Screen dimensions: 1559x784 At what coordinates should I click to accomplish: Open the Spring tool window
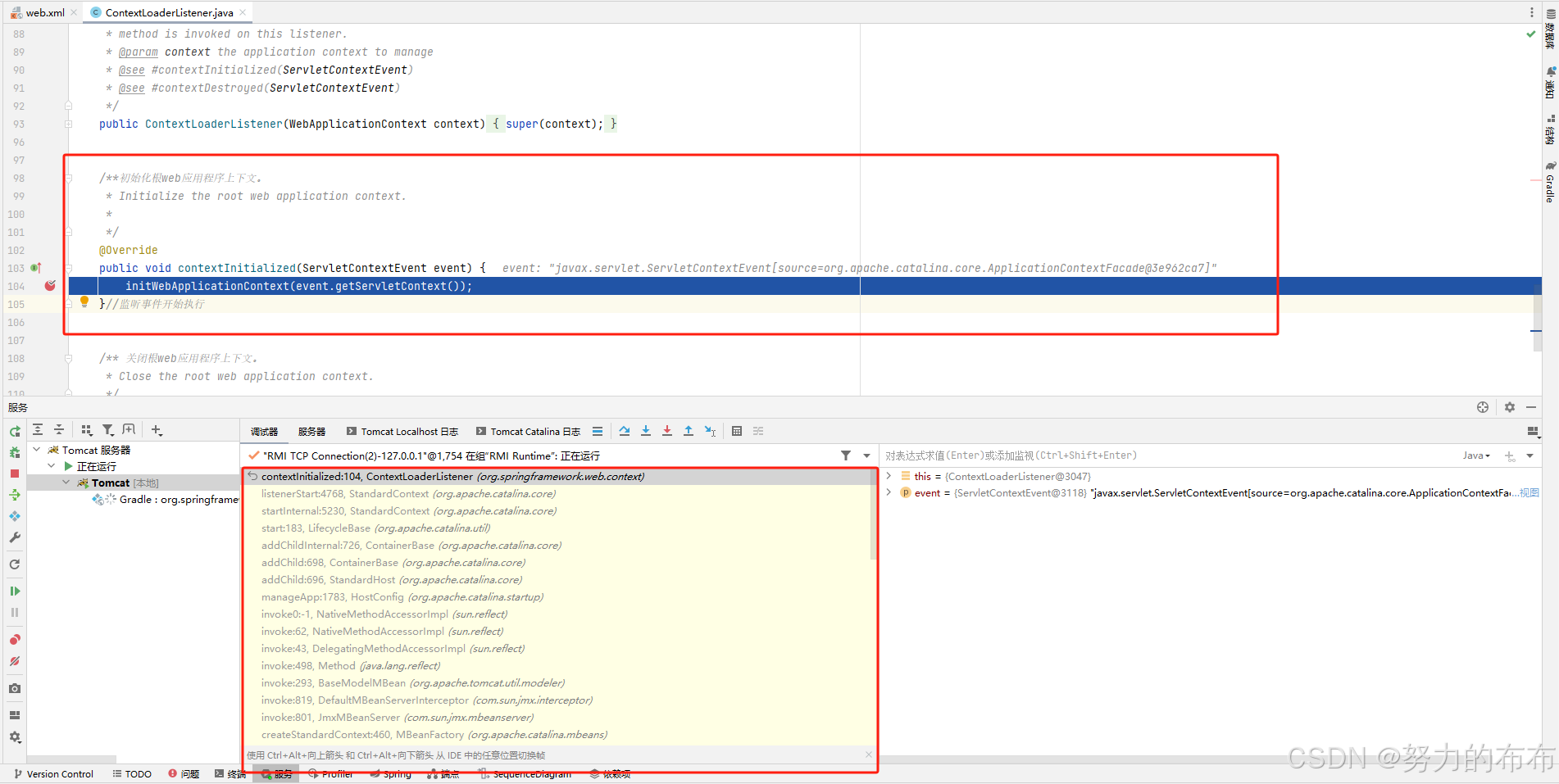[x=391, y=774]
